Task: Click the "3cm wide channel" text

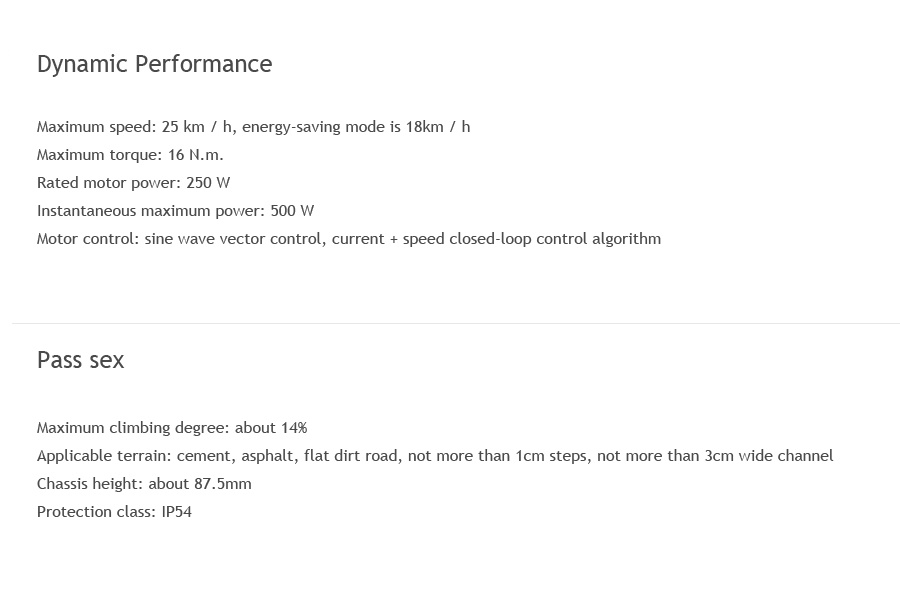Action: pyautogui.click(x=768, y=456)
